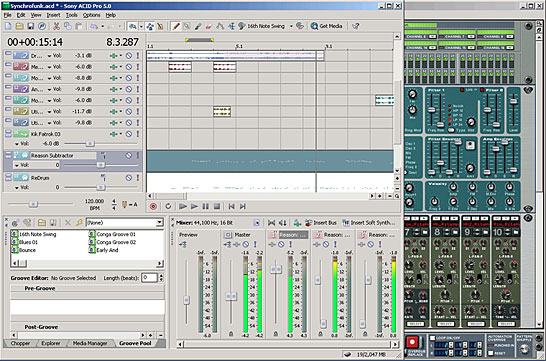
Task: Click the Get Media button
Action: click(x=326, y=26)
